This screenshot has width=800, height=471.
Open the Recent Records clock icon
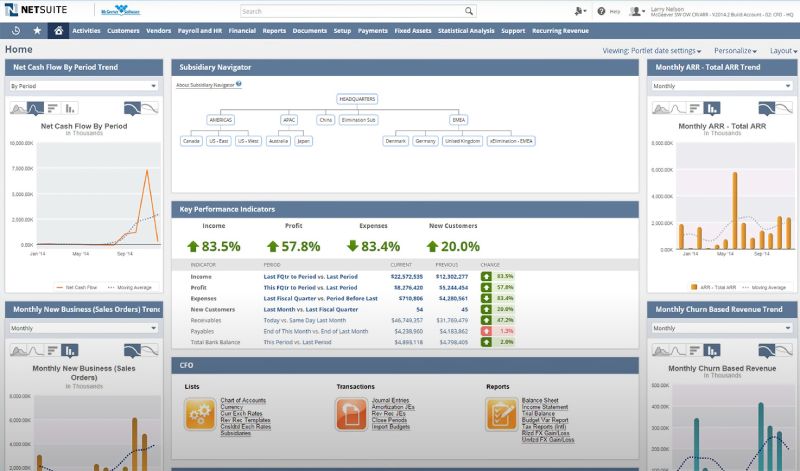click(x=15, y=31)
